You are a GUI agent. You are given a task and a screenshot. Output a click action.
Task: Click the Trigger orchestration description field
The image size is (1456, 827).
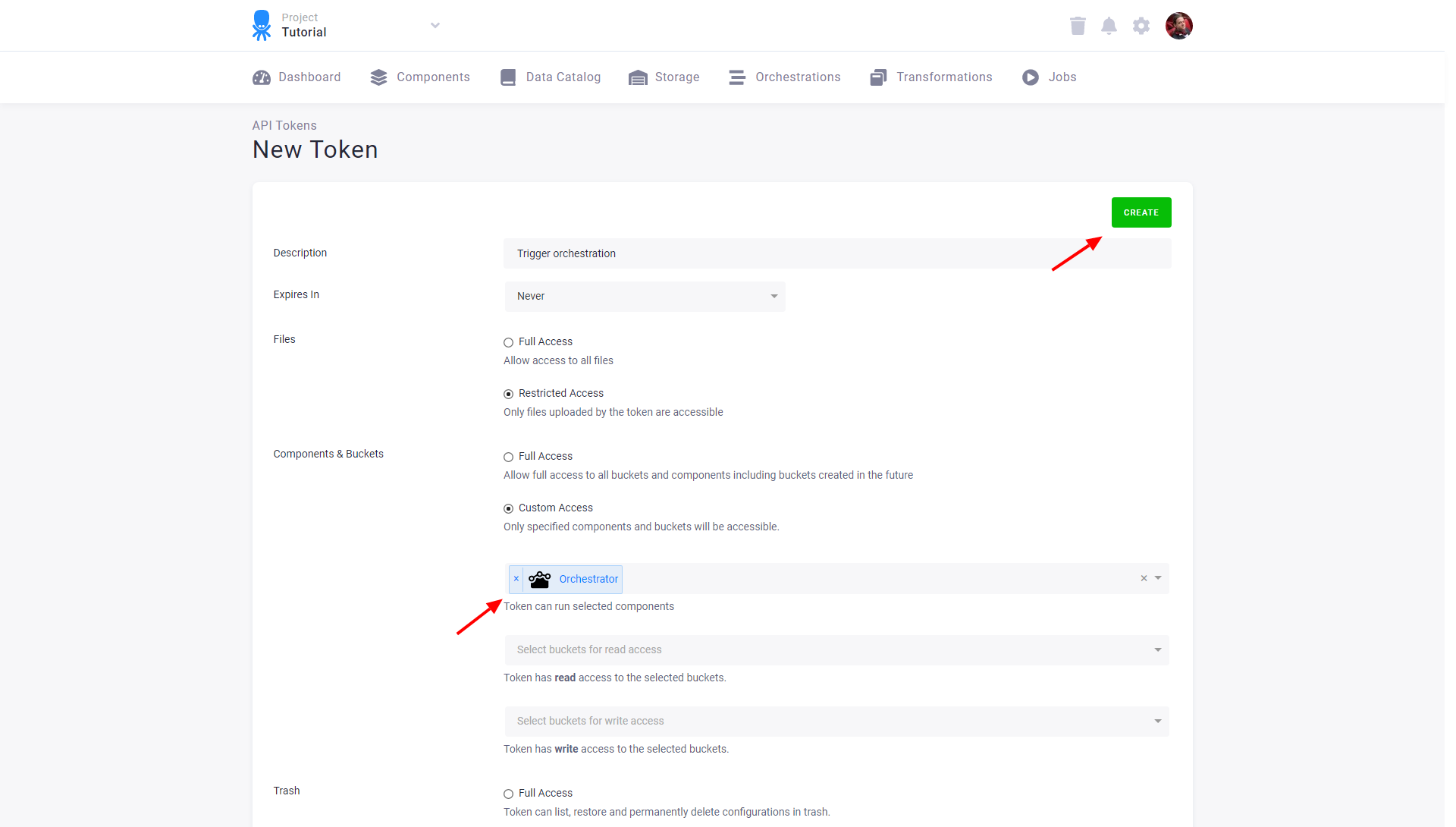[x=758, y=253]
